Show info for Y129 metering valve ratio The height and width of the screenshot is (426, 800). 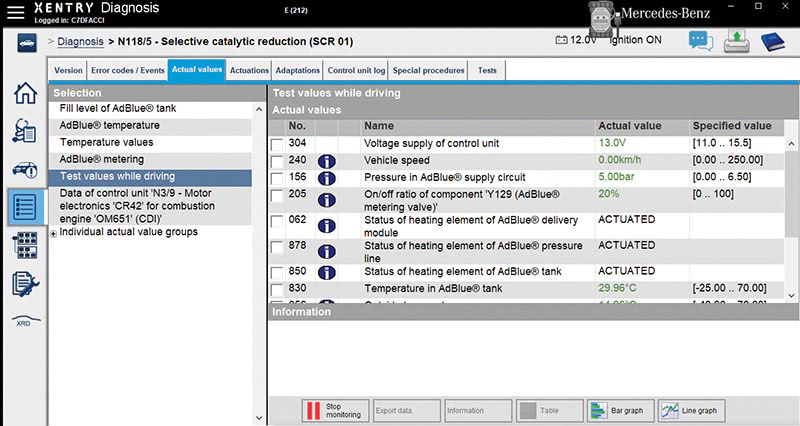pyautogui.click(x=327, y=200)
